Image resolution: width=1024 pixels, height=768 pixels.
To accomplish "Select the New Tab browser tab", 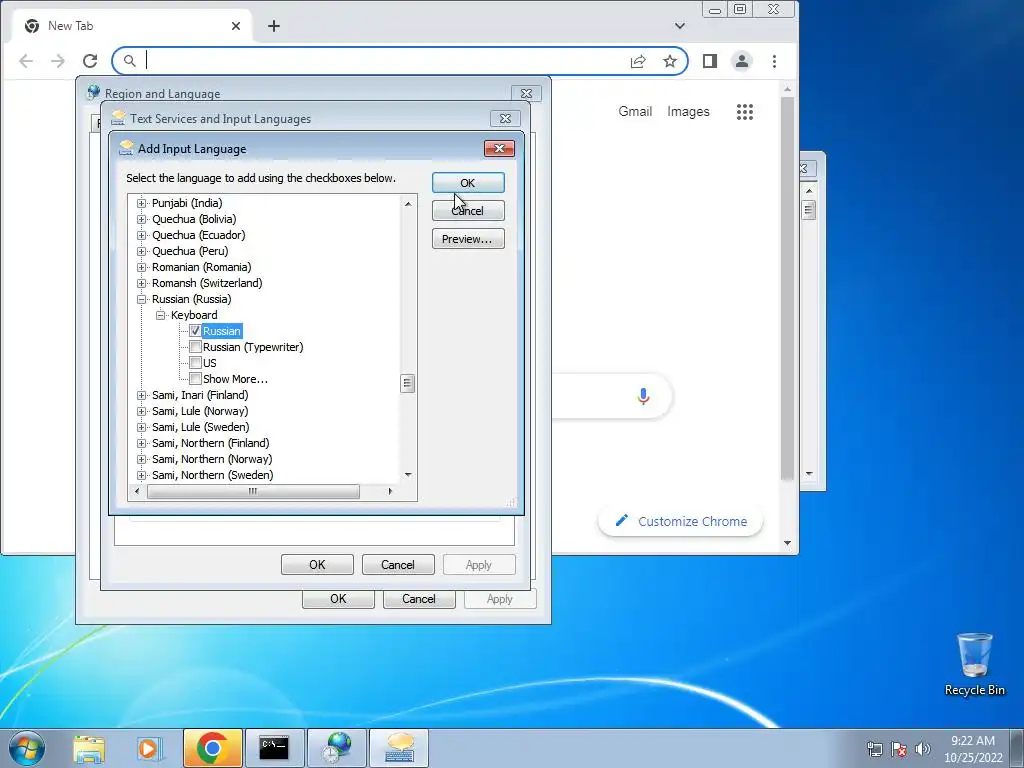I will coord(133,26).
